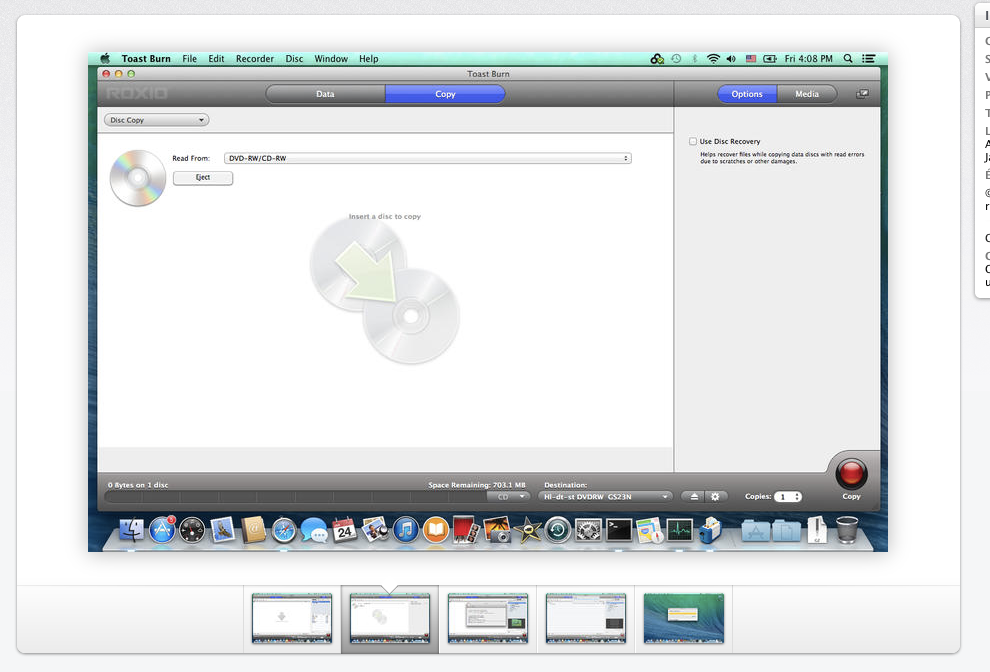The image size is (990, 672).
Task: Adjust the Copies stepper arrows
Action: [796, 497]
